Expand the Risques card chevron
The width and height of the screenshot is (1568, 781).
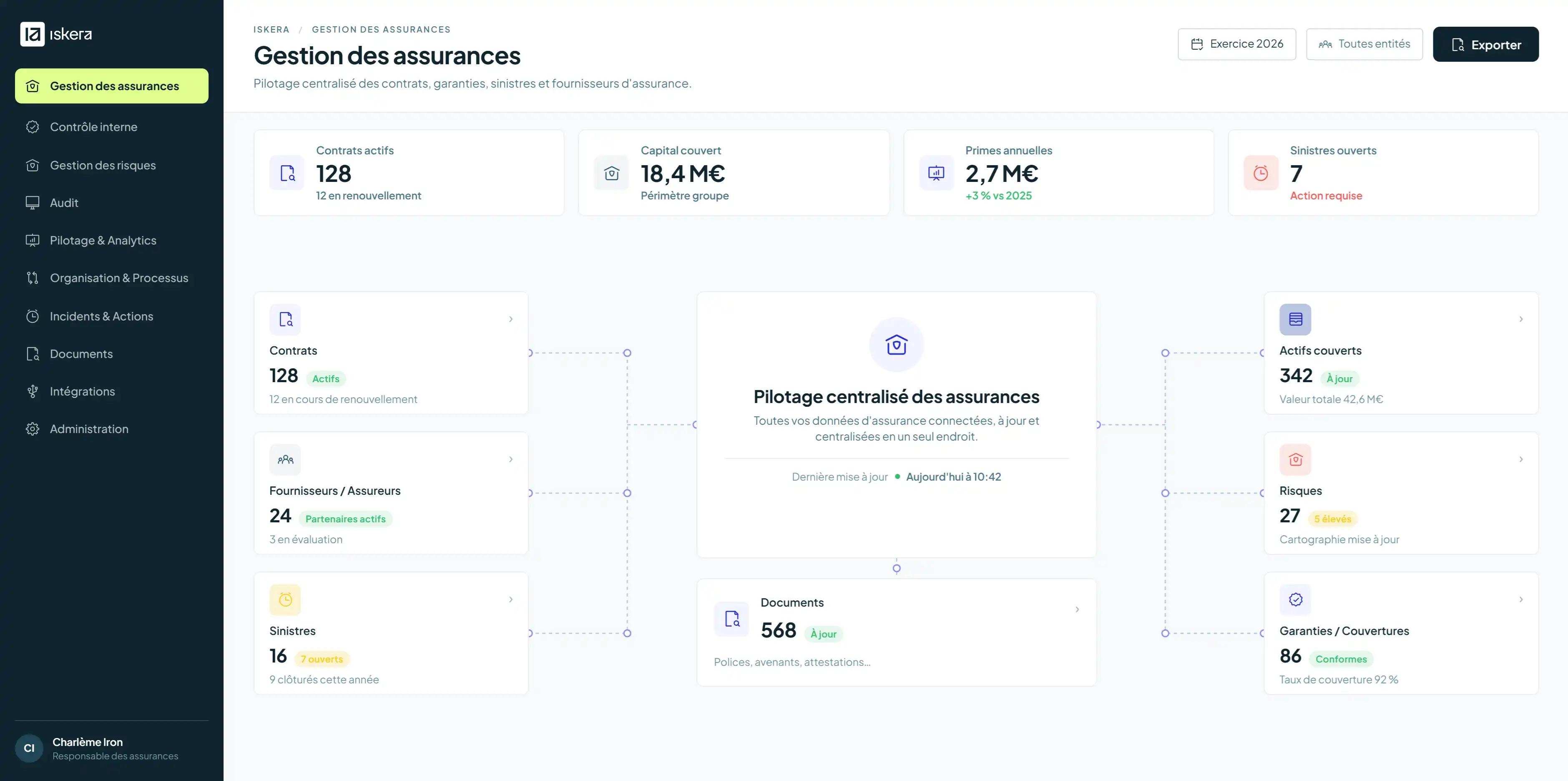click(1520, 460)
